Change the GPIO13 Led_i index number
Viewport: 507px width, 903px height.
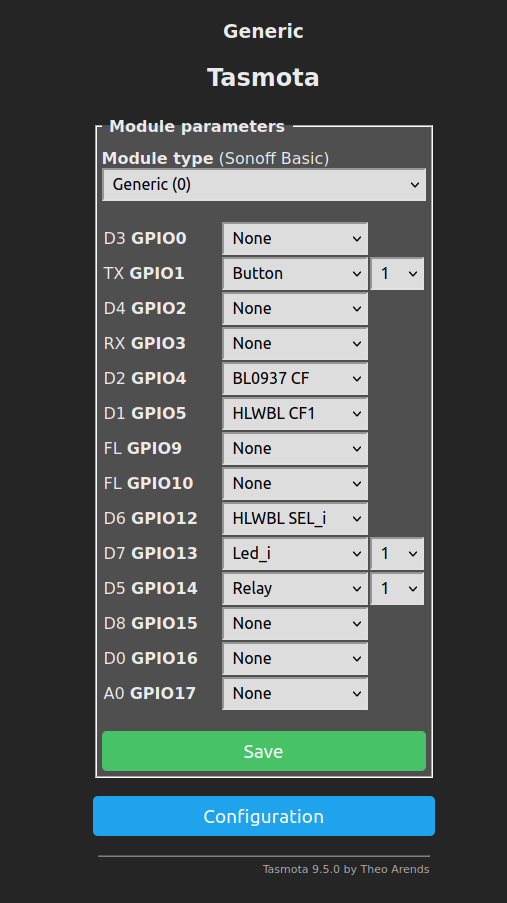(397, 554)
